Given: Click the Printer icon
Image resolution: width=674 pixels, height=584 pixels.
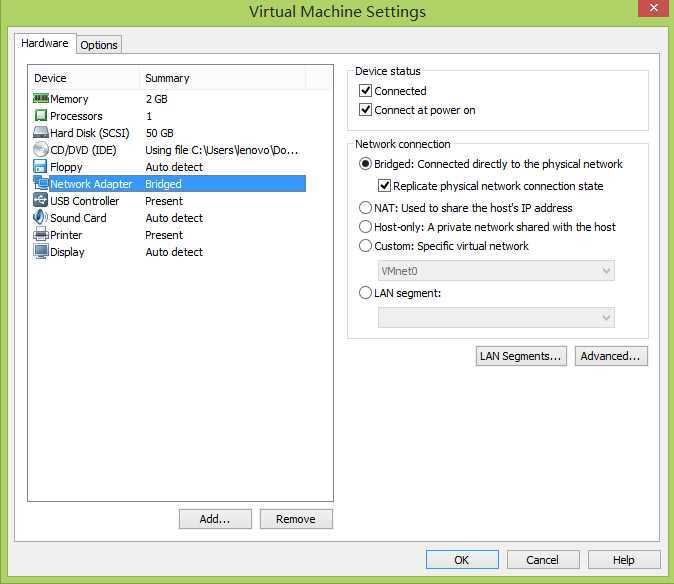Looking at the screenshot, I should (41, 235).
